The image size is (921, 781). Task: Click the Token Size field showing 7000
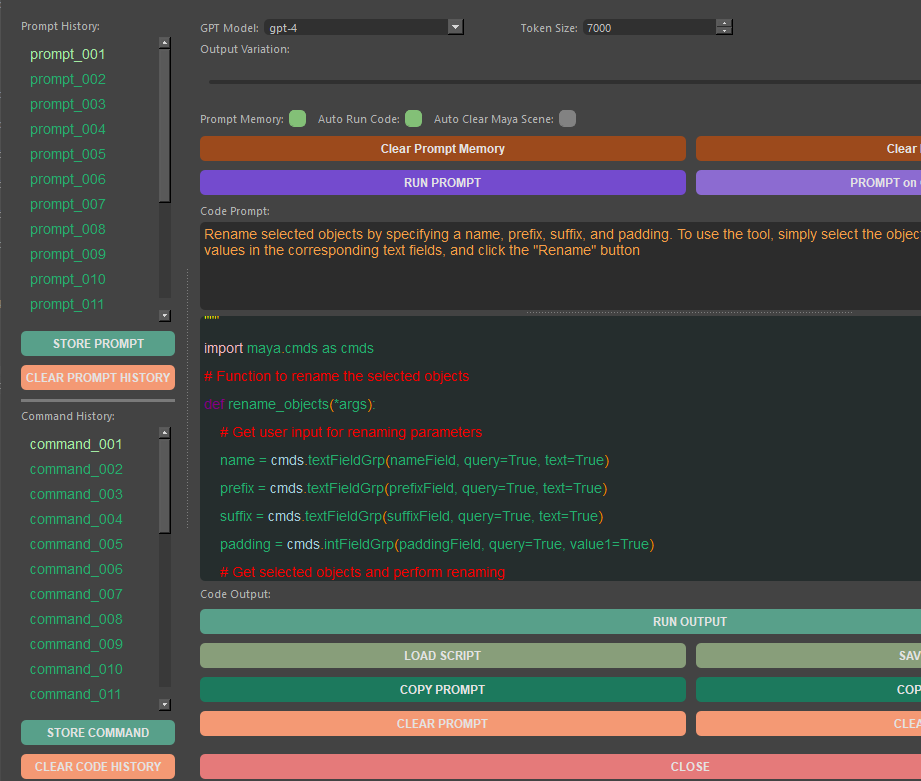pos(649,28)
